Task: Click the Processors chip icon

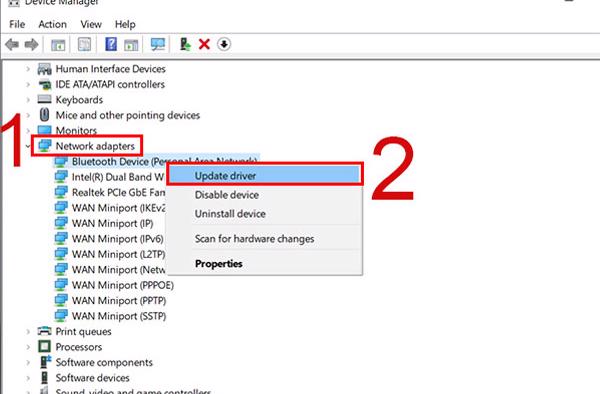Action: tap(44, 347)
